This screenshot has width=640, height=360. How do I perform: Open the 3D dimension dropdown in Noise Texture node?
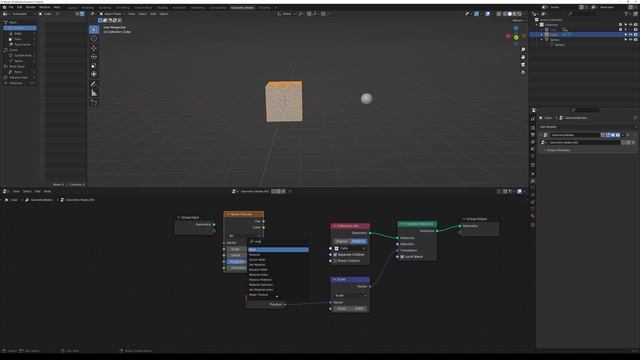click(244, 236)
